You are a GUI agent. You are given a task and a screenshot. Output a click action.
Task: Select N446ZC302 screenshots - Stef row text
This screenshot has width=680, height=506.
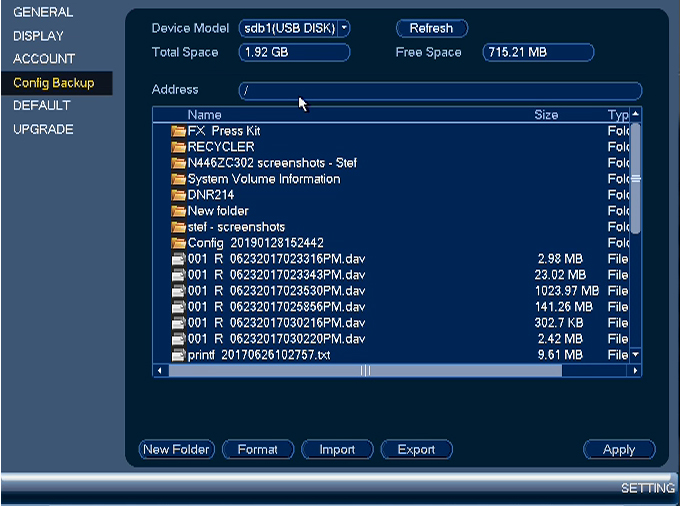tap(272, 163)
